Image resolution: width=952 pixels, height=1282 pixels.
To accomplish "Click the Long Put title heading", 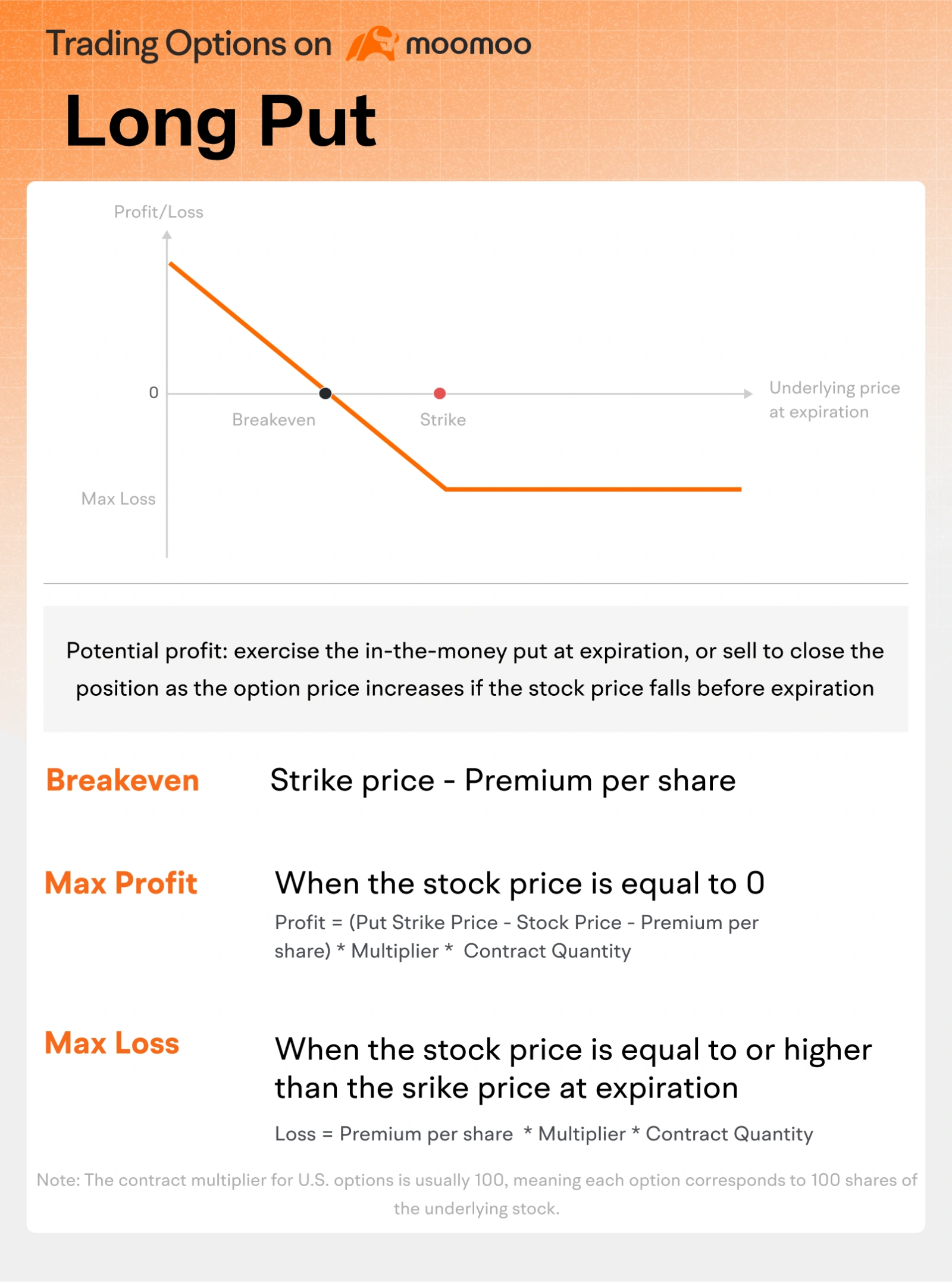I will pyautogui.click(x=220, y=122).
